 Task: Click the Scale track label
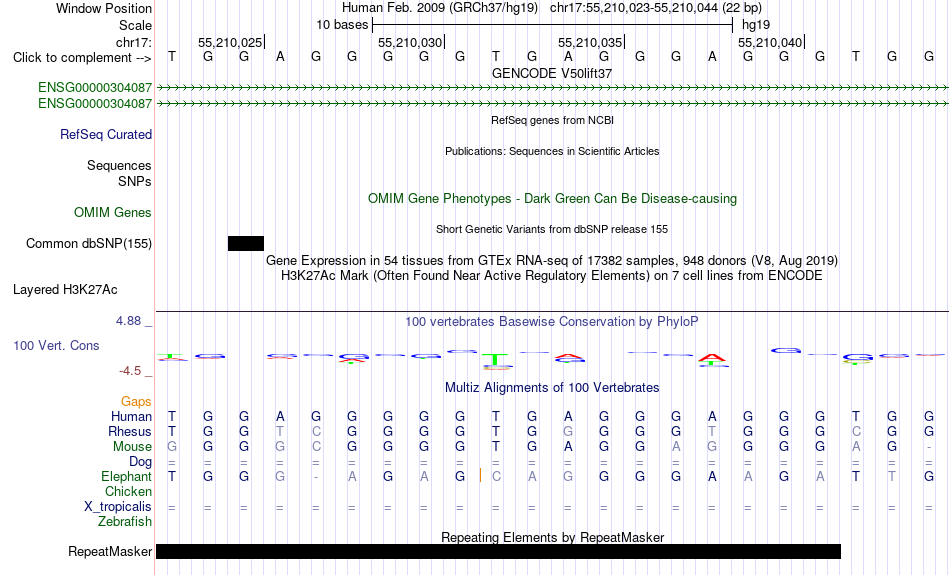(135, 25)
